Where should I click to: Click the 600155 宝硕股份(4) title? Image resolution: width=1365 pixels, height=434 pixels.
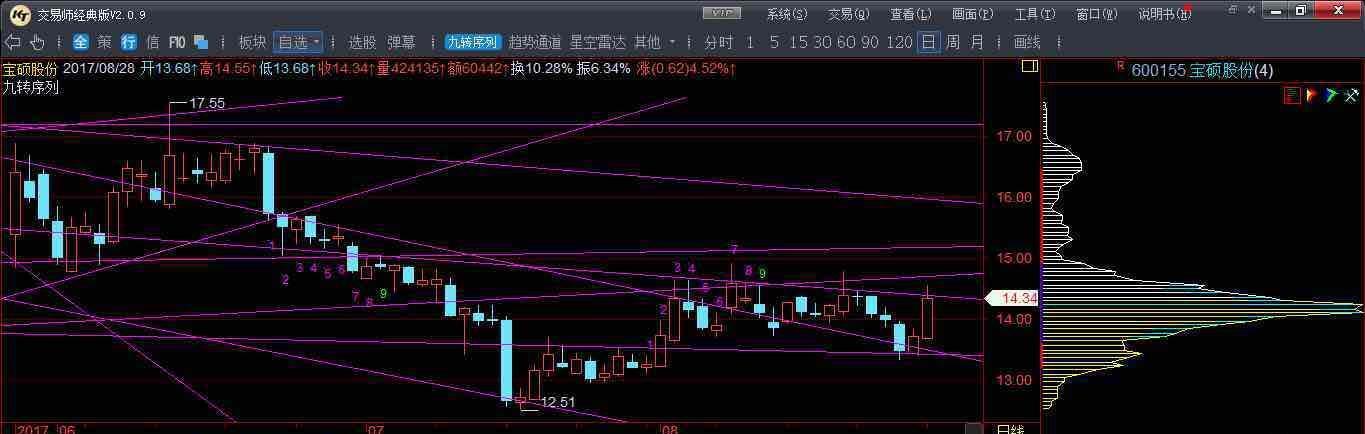tap(1202, 70)
